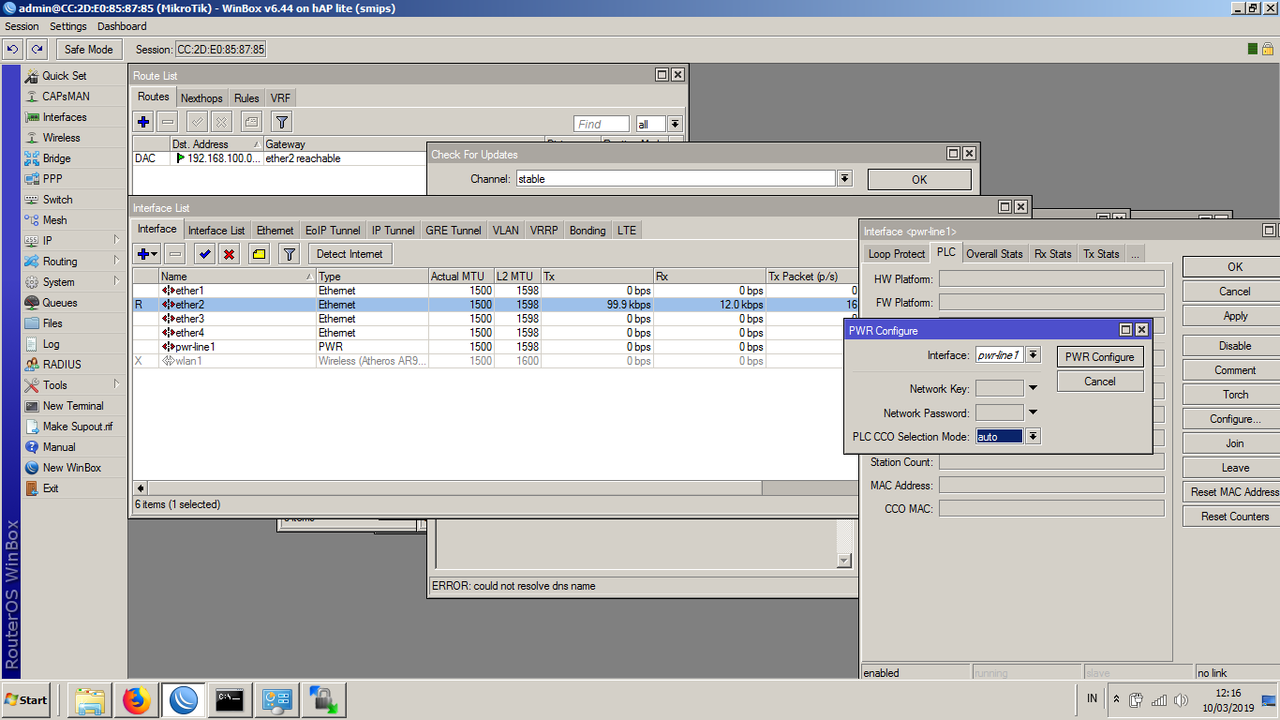Click filter funnel icon in Interface List
1280x720 pixels.
(289, 254)
